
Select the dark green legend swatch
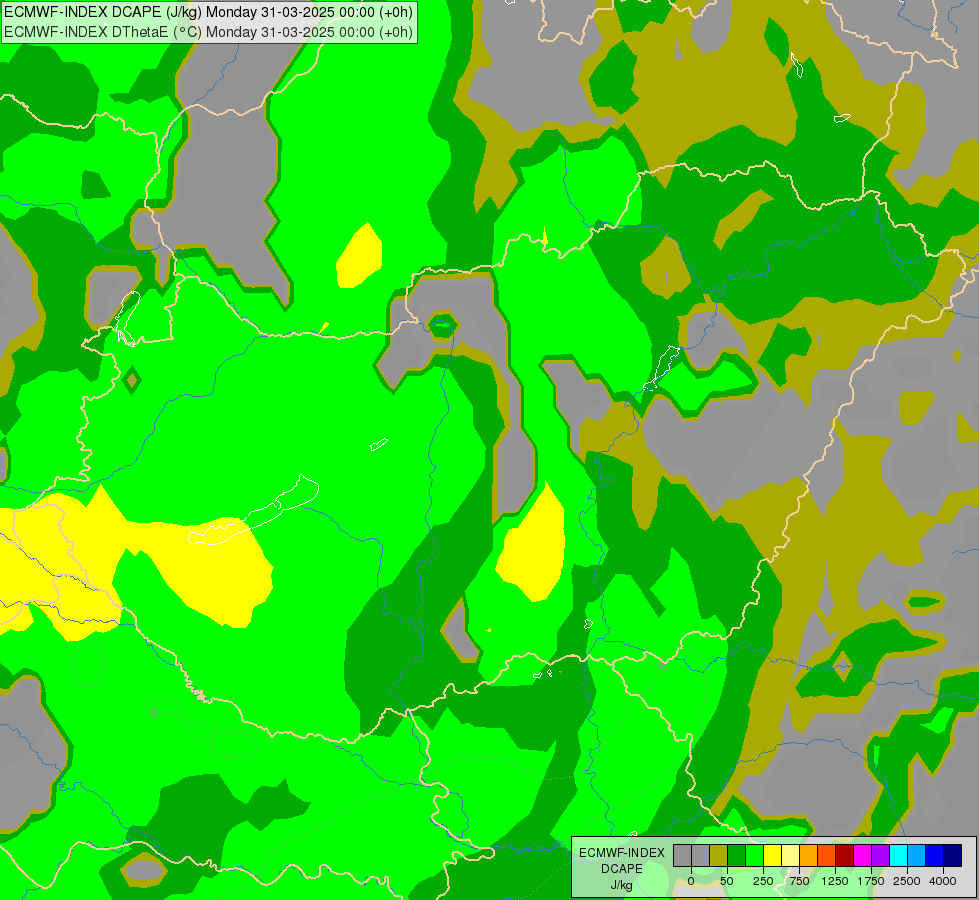(736, 855)
